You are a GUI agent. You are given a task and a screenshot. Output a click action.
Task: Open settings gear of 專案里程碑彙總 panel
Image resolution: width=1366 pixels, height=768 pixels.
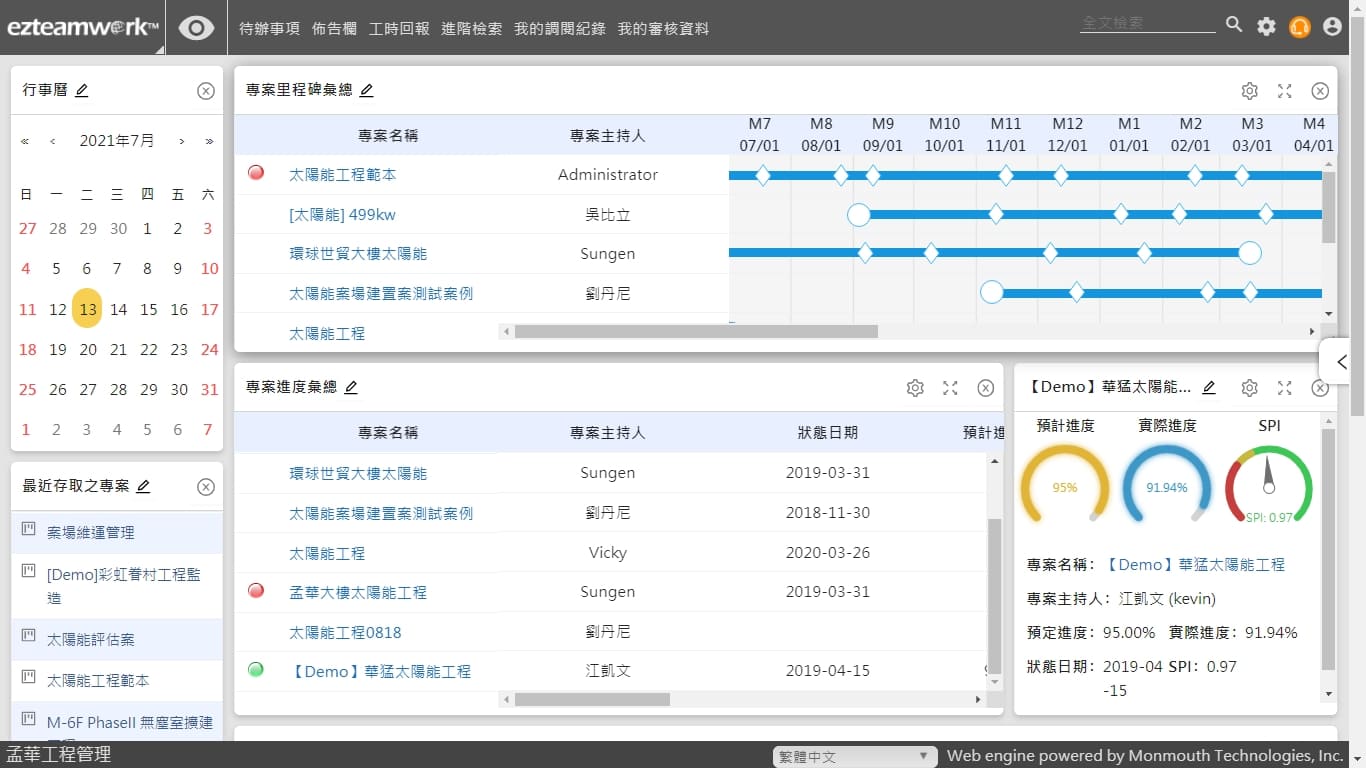pos(1249,91)
